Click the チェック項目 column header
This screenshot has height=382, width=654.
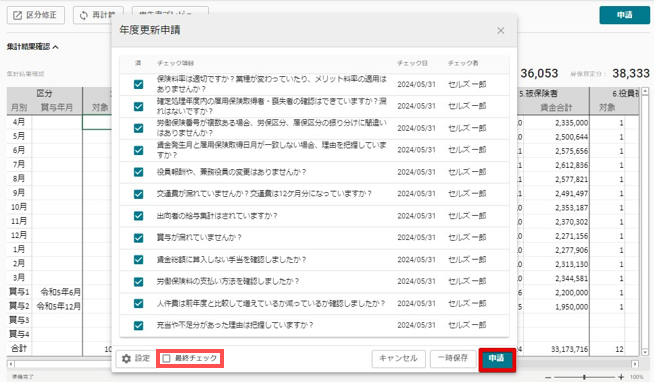pyautogui.click(x=175, y=63)
